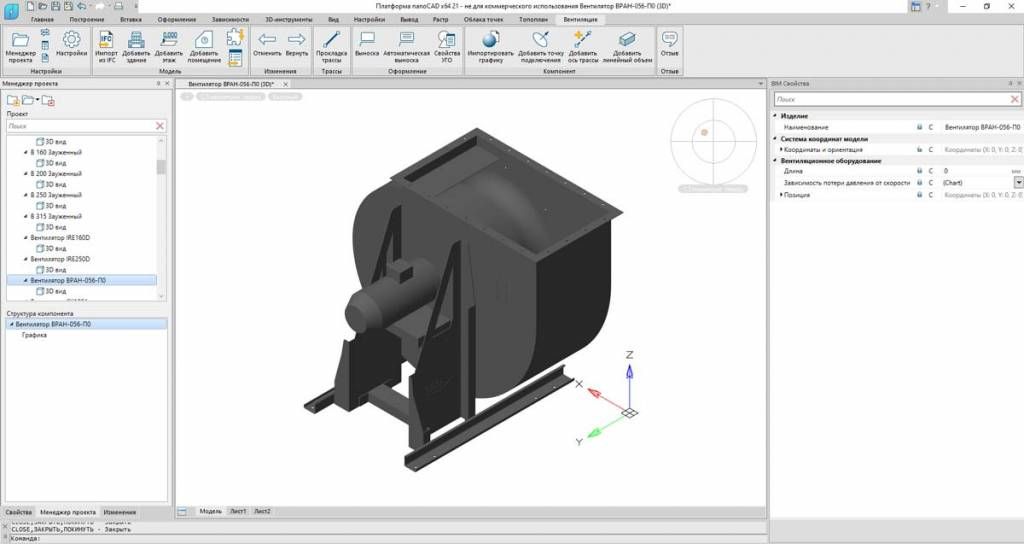Expand the Координаты и ориентация property
1024x544 pixels.
[781, 150]
